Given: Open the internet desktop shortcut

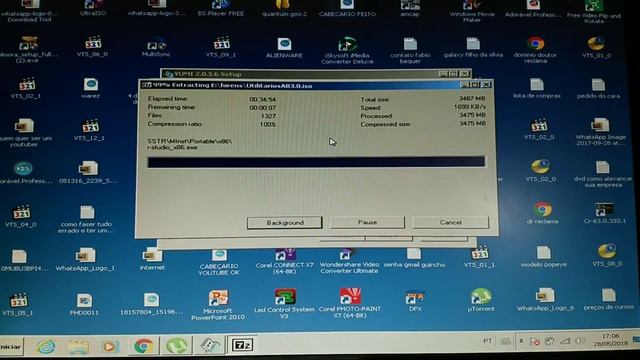Looking at the screenshot, I should [152, 260].
